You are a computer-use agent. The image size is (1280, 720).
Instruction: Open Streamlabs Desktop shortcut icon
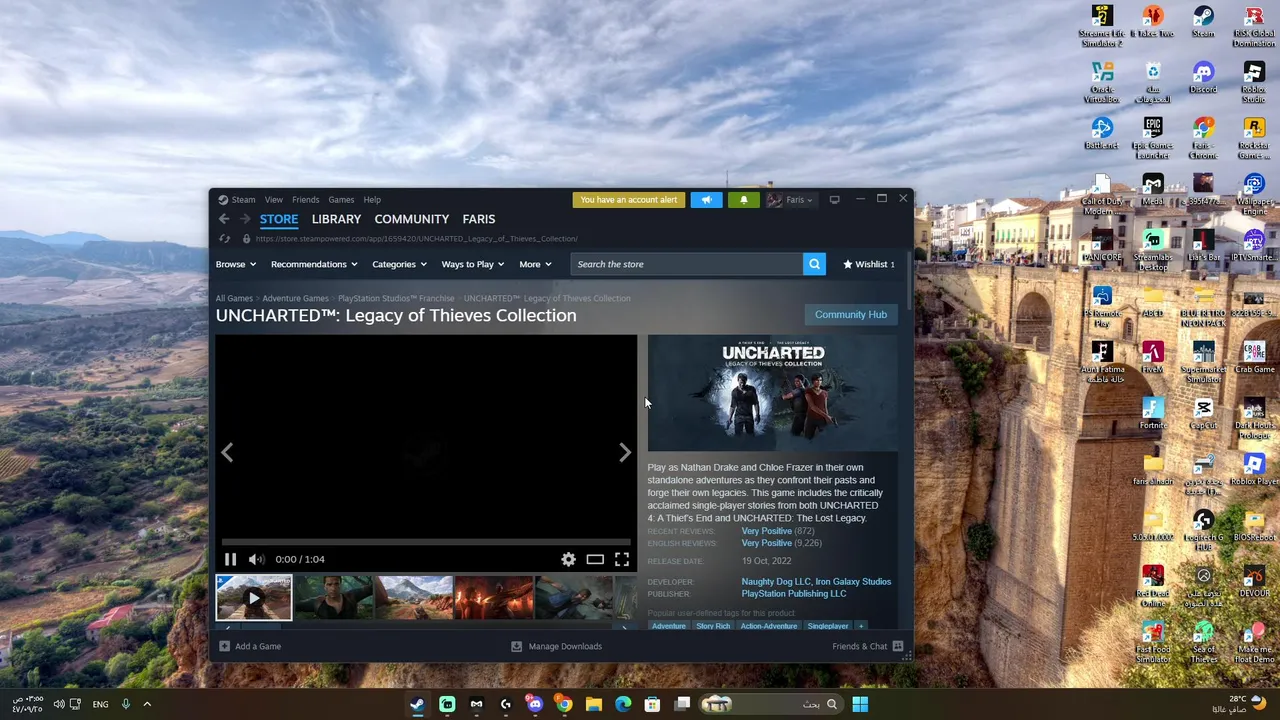click(1152, 250)
